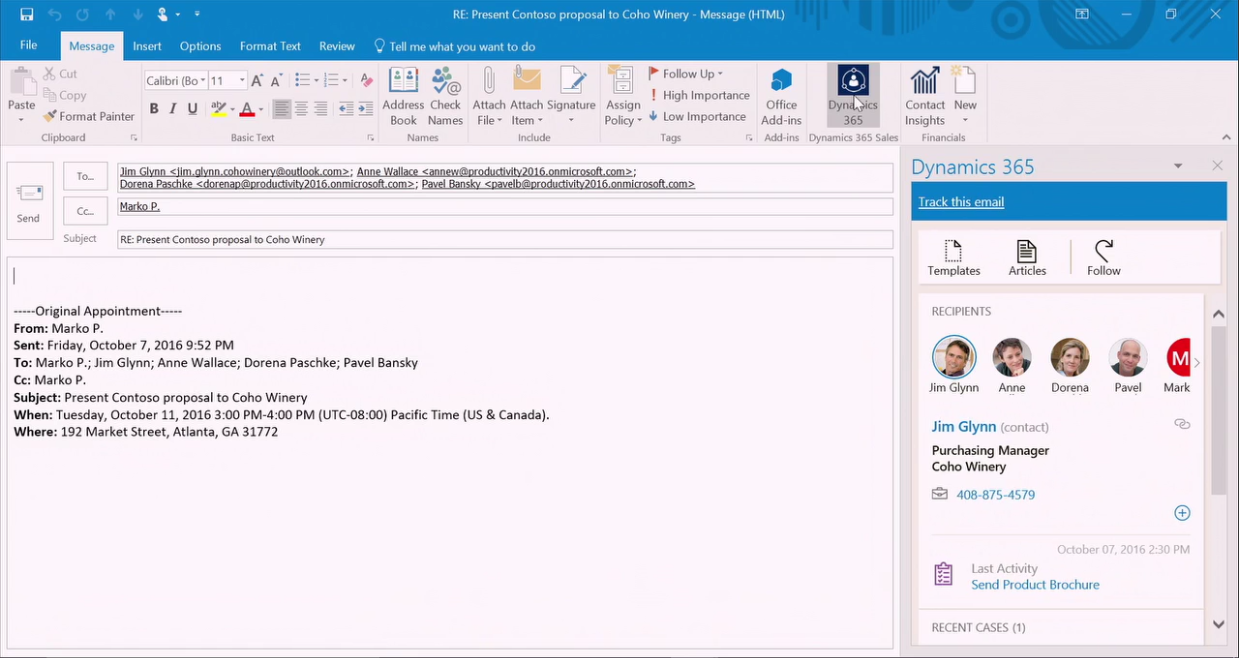Screen dimensions: 1239x658
Task: Toggle Bold formatting
Action: click(154, 109)
